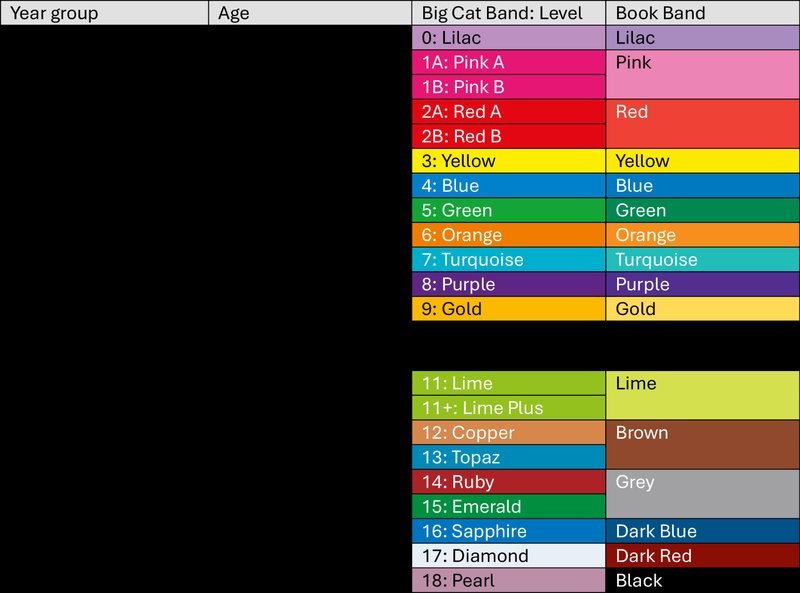Viewport: 800px width, 593px height.
Task: Select the Big Cat Band: Level header
Action: pos(509,13)
